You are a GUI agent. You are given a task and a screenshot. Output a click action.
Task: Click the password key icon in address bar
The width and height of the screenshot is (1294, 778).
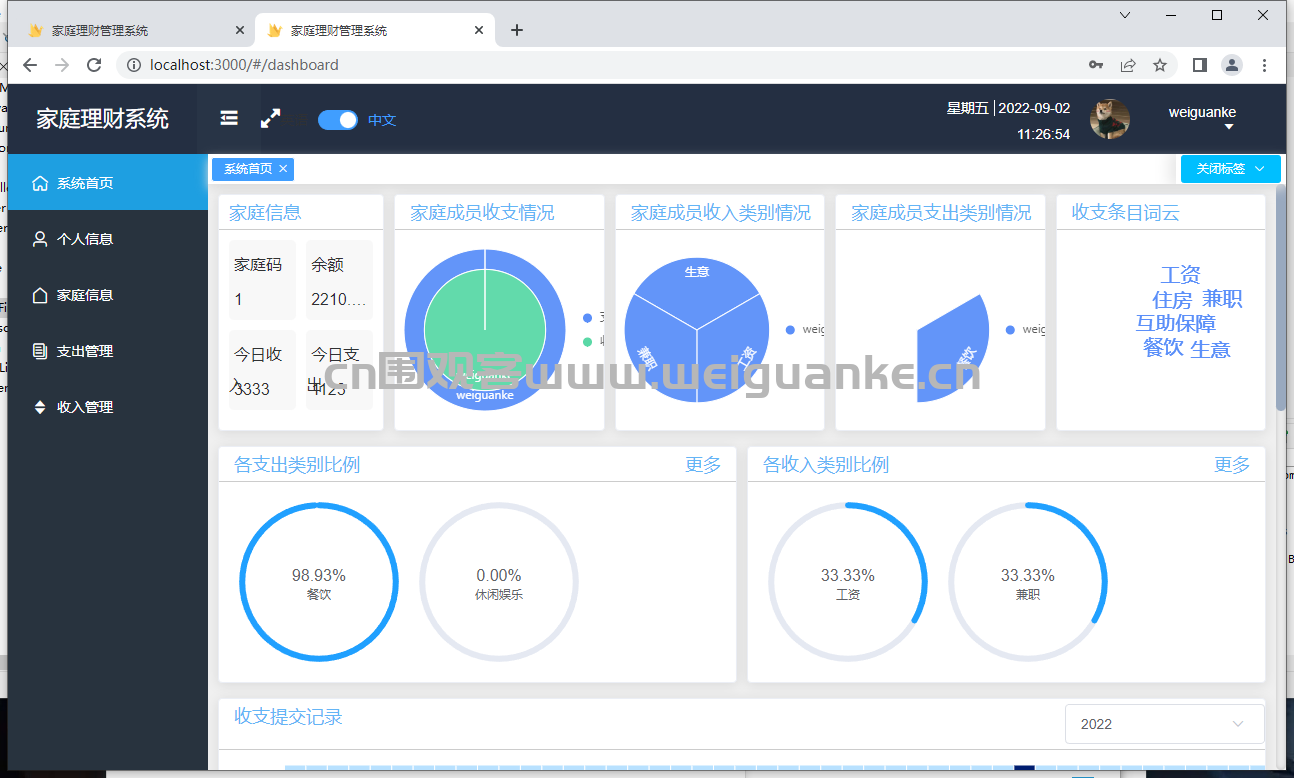(1096, 65)
